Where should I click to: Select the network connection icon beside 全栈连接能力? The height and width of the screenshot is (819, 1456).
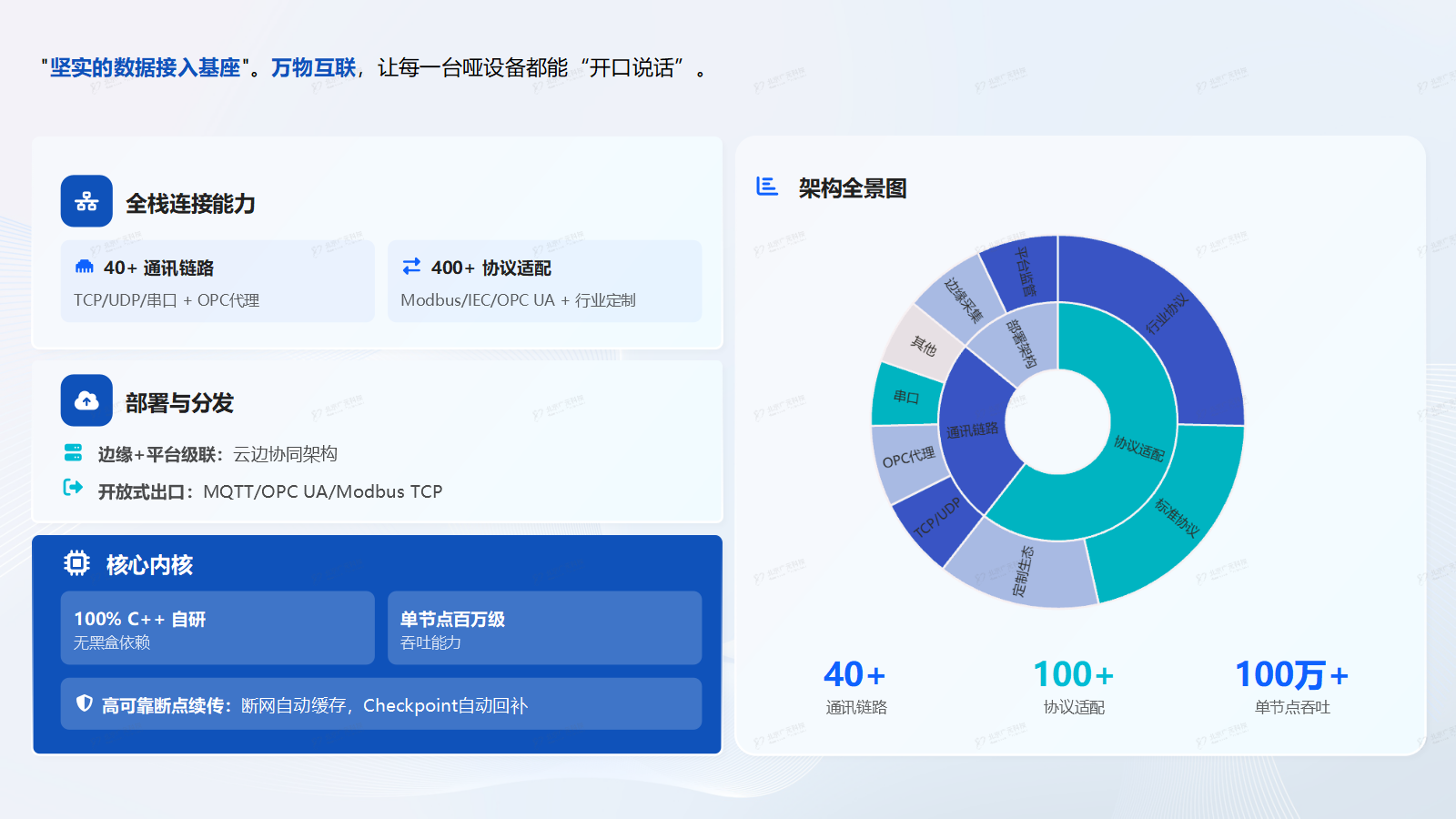[86, 201]
